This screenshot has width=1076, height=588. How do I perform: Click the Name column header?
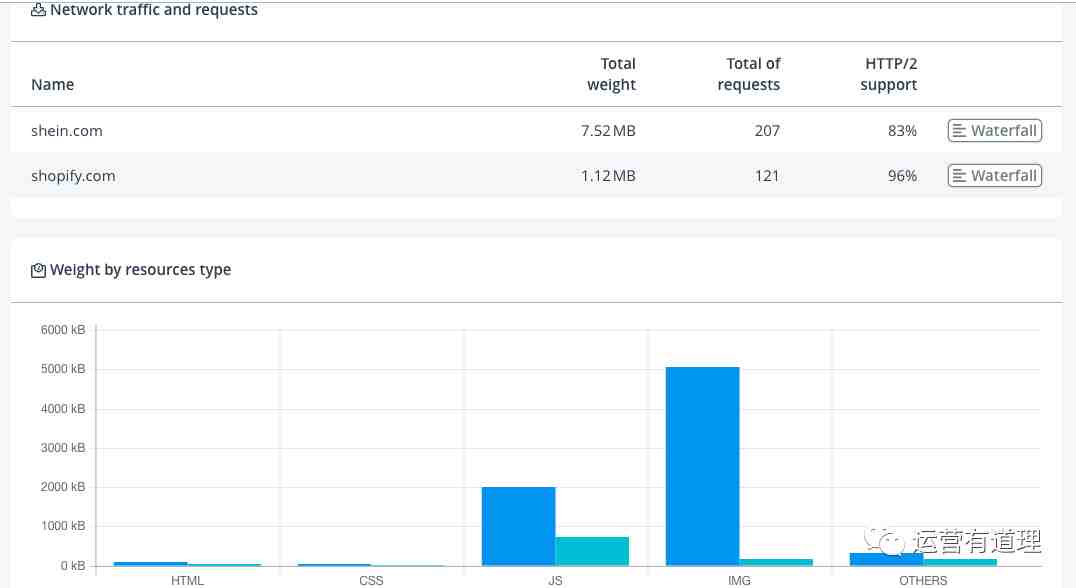tap(52, 84)
